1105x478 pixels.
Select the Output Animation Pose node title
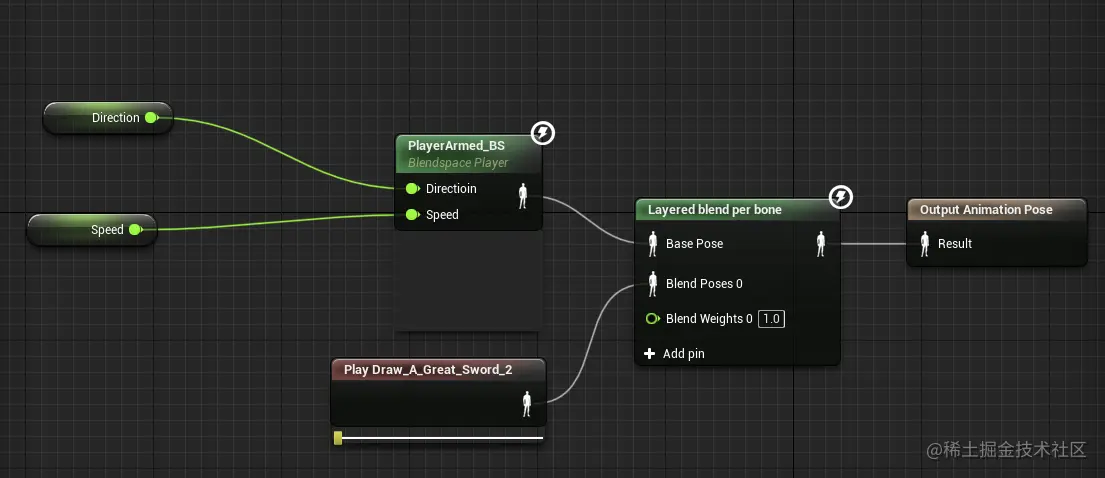click(986, 209)
